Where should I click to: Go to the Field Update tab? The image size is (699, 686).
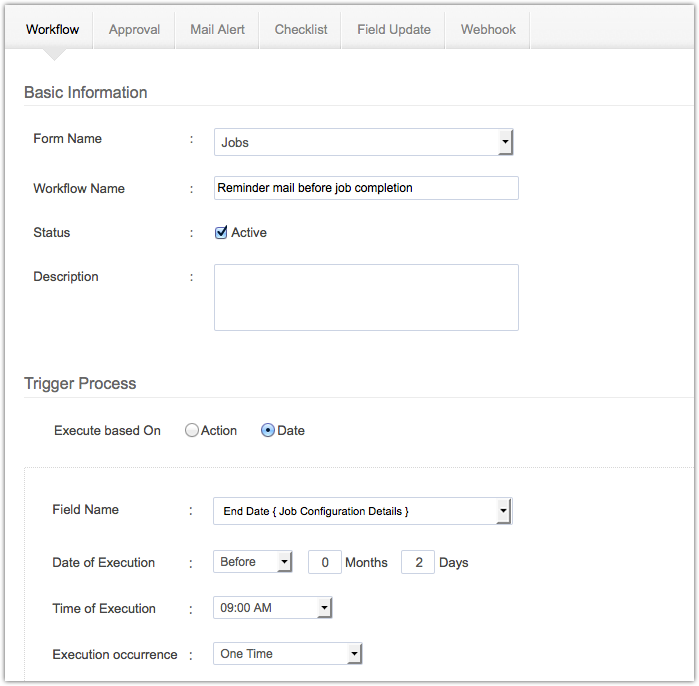[394, 30]
